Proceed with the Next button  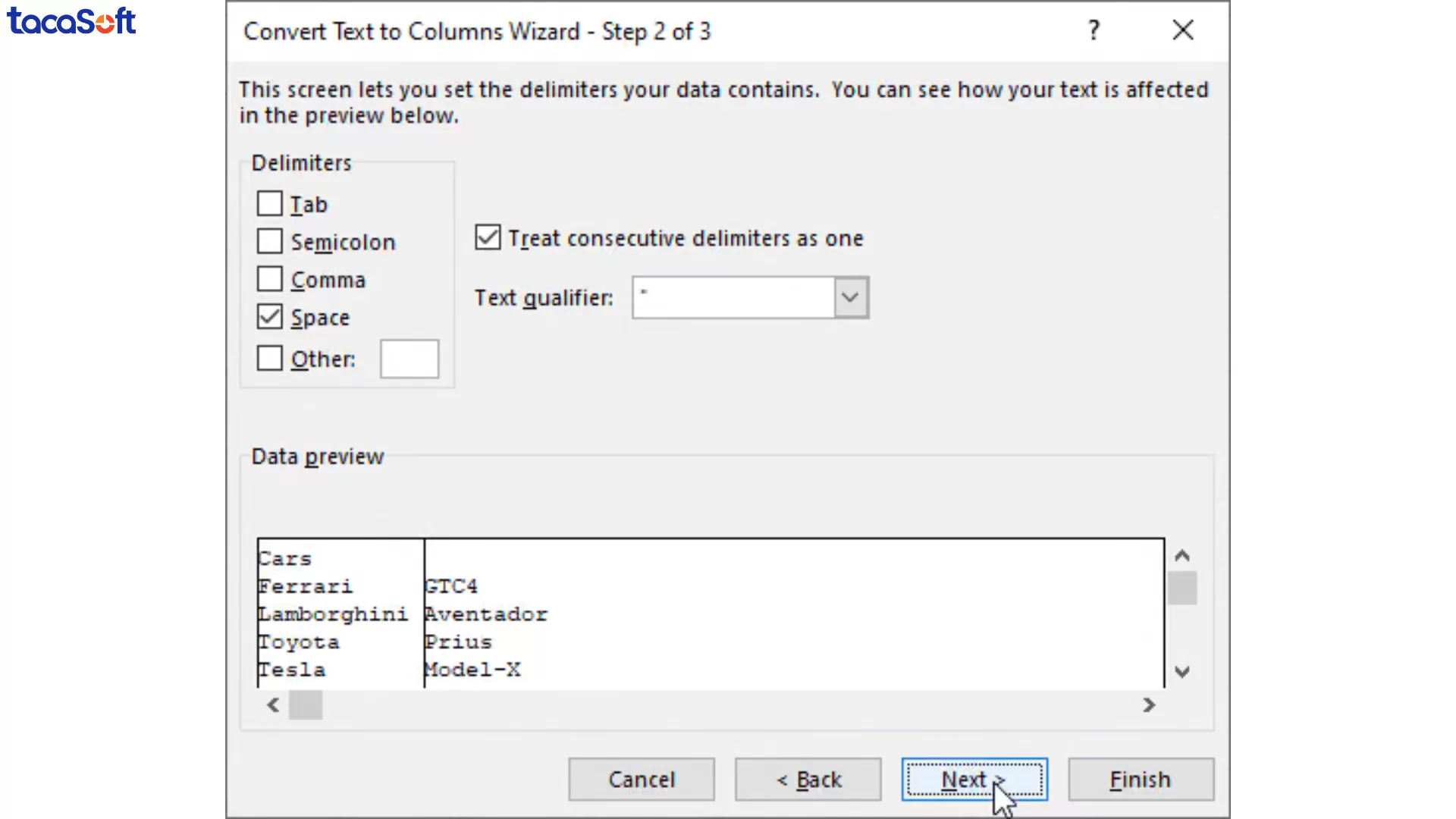click(x=974, y=780)
